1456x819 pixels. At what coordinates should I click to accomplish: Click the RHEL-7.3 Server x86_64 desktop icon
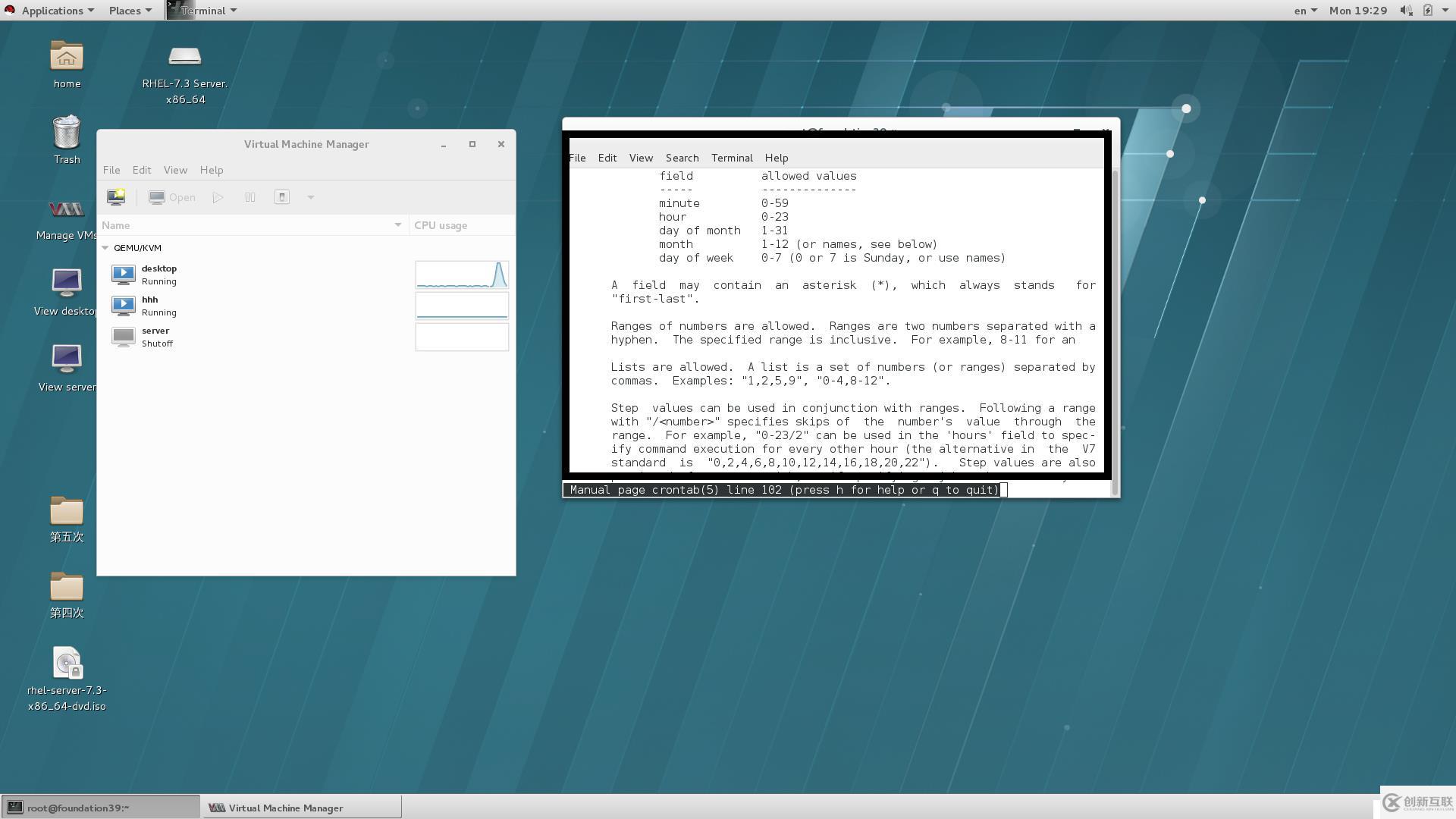(x=184, y=57)
